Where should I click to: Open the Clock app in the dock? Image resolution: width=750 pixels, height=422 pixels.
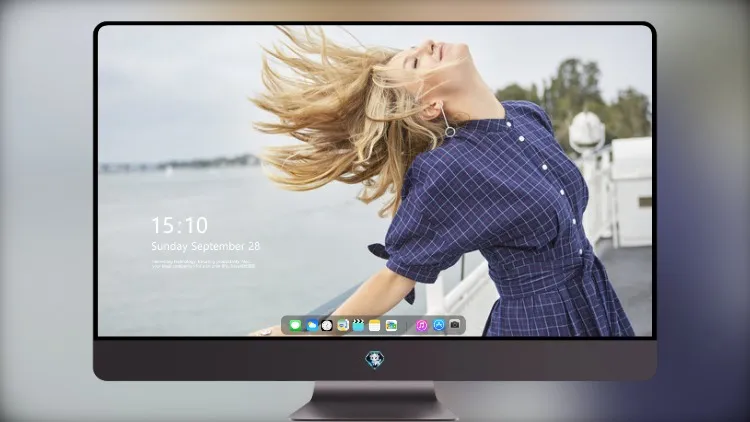click(327, 326)
